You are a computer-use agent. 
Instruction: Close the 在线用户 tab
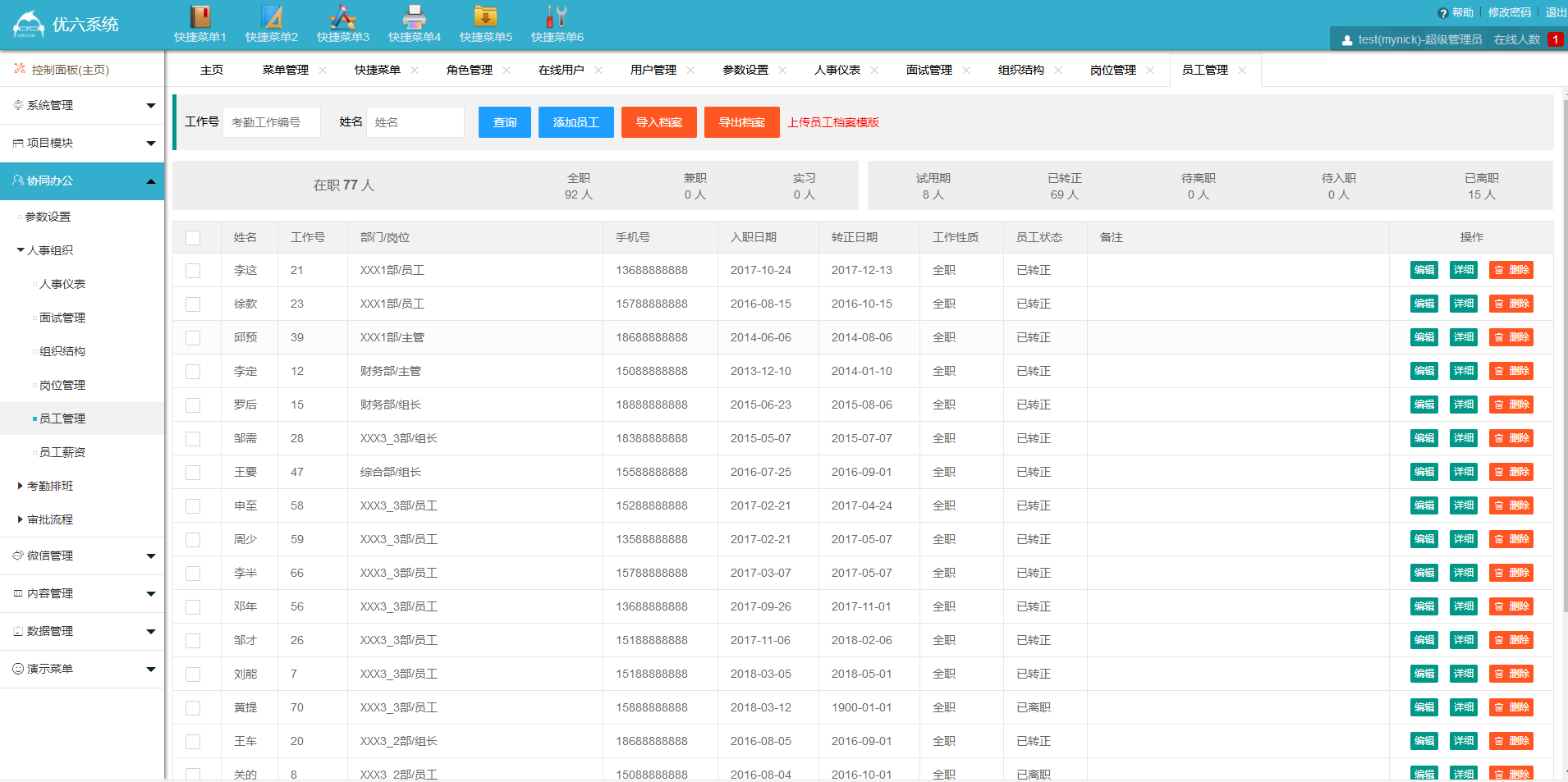[x=598, y=71]
